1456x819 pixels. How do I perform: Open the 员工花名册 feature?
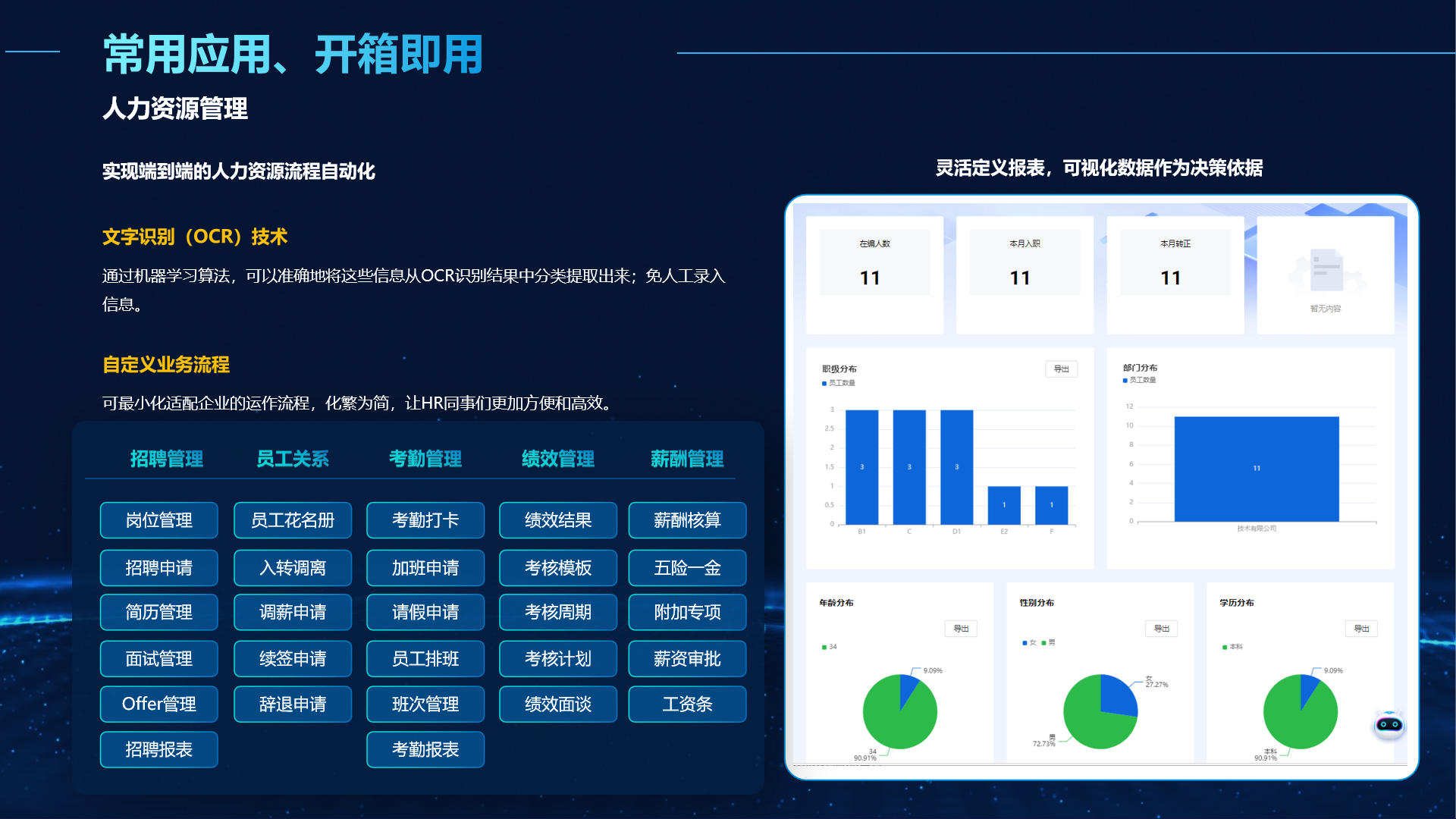[x=293, y=520]
